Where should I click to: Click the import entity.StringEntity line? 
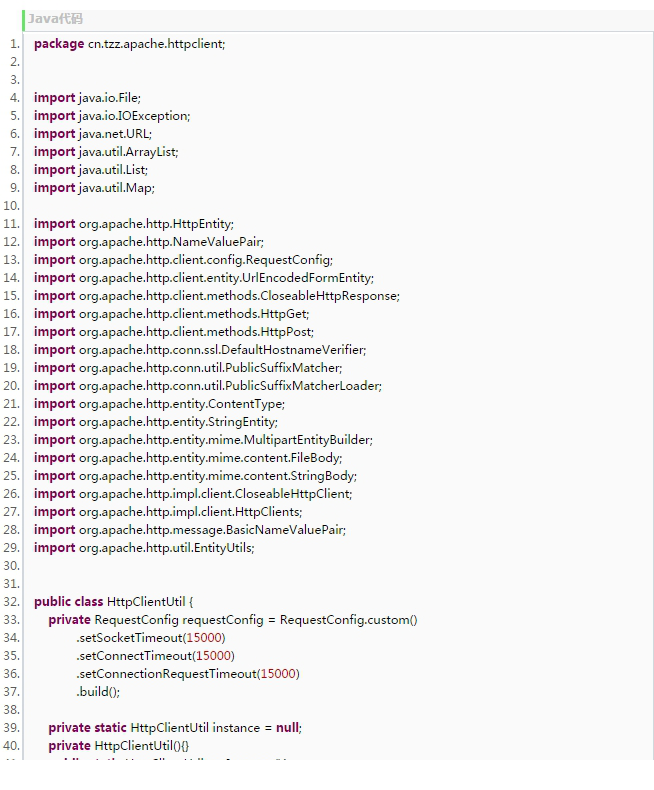pyautogui.click(x=156, y=422)
